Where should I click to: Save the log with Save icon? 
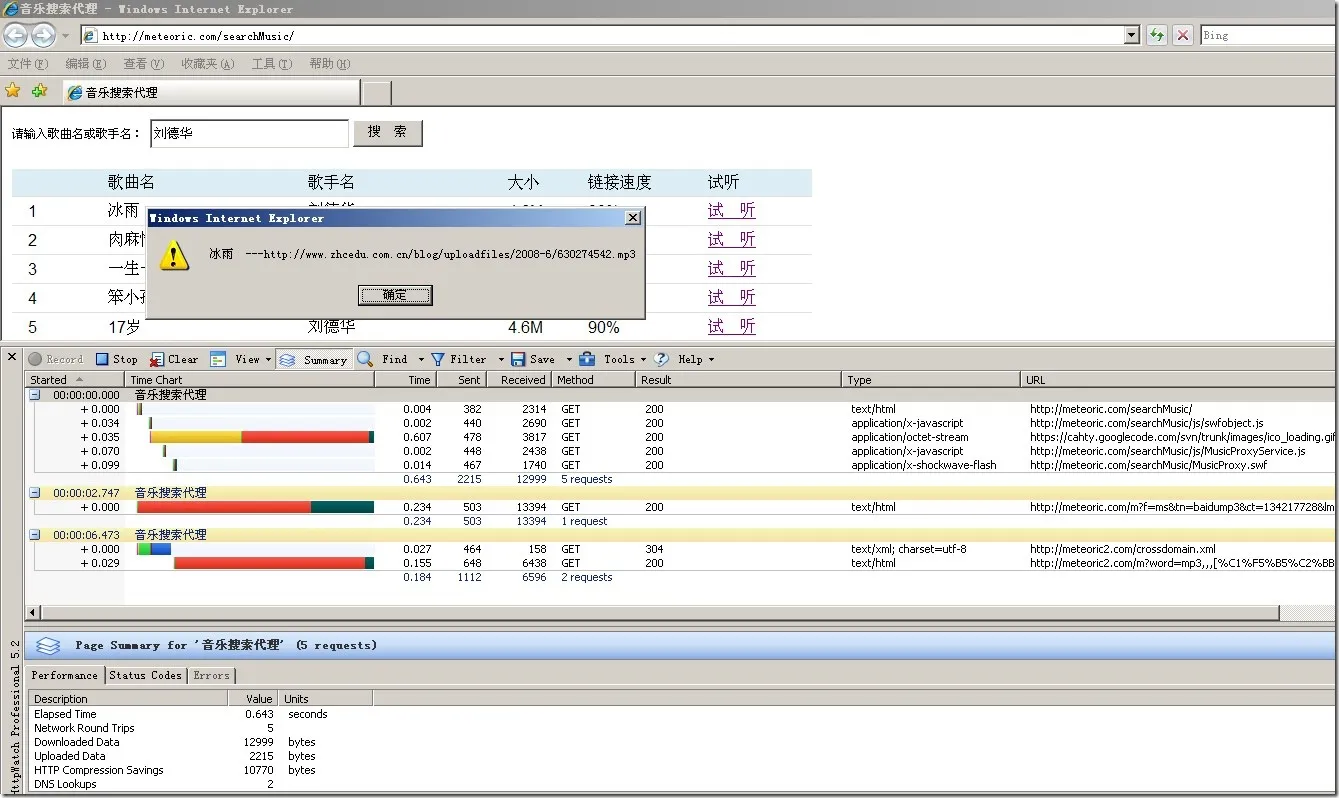(x=518, y=359)
